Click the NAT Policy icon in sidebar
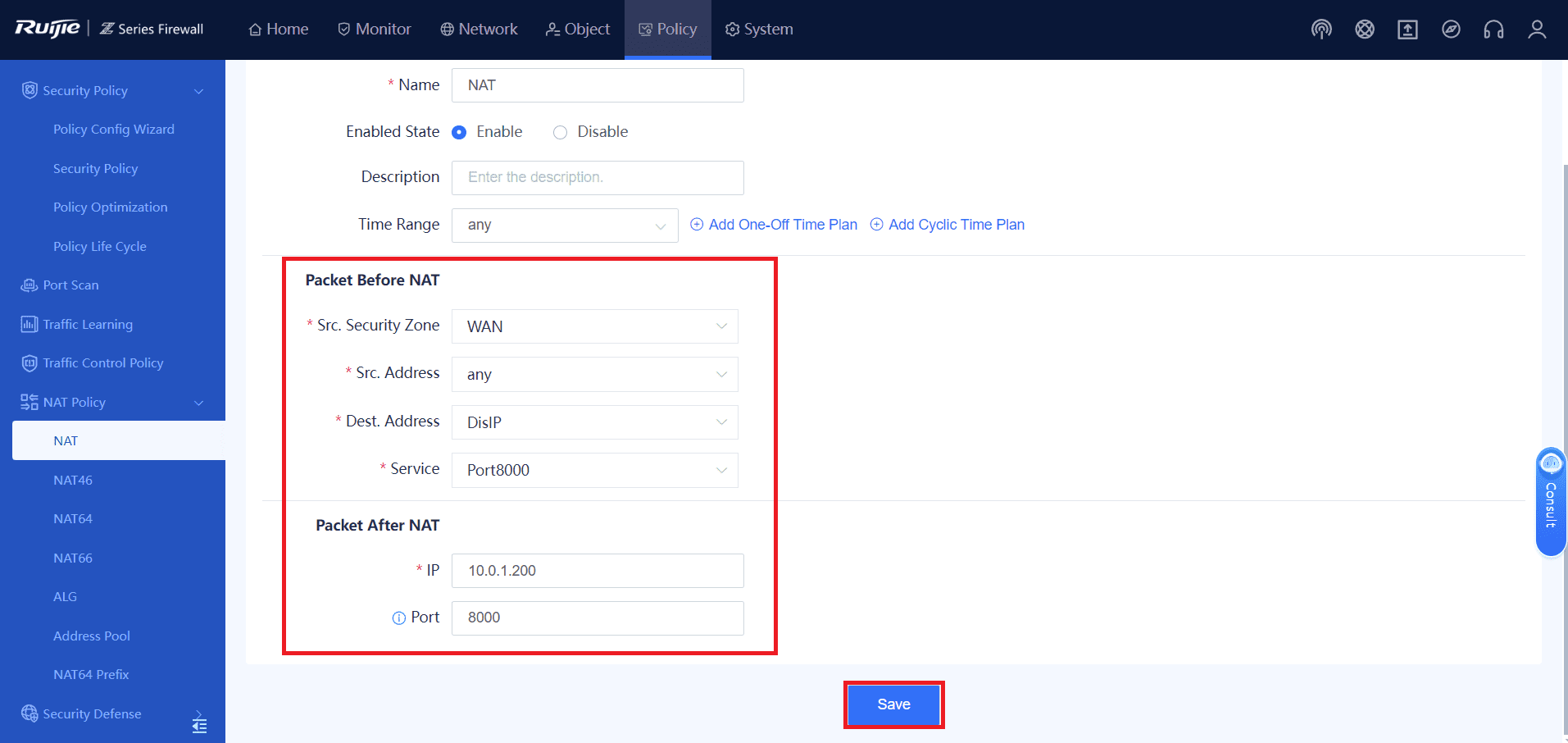This screenshot has height=743, width=1568. pyautogui.click(x=30, y=402)
